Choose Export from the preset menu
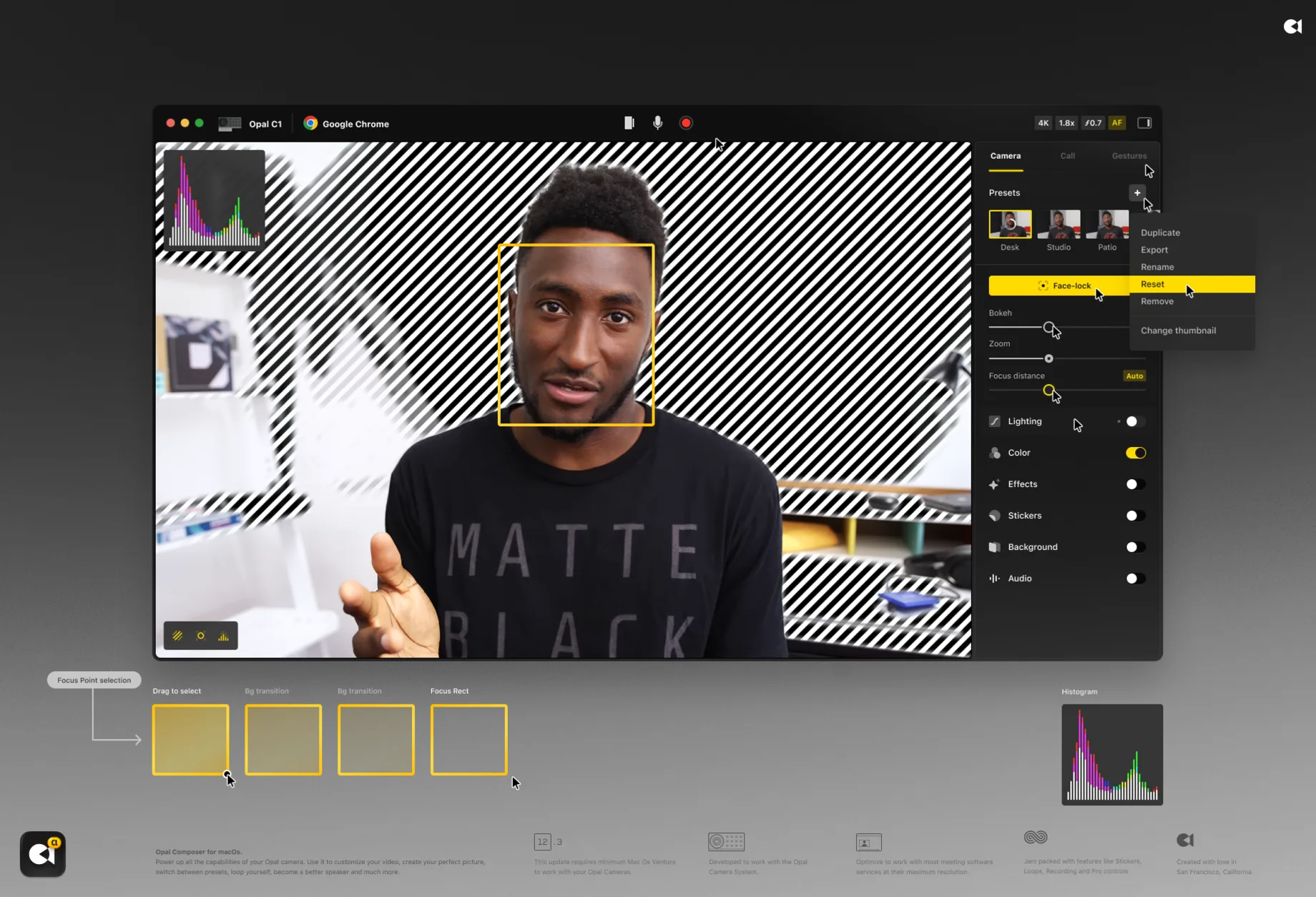Image resolution: width=1316 pixels, height=897 pixels. tap(1192, 250)
